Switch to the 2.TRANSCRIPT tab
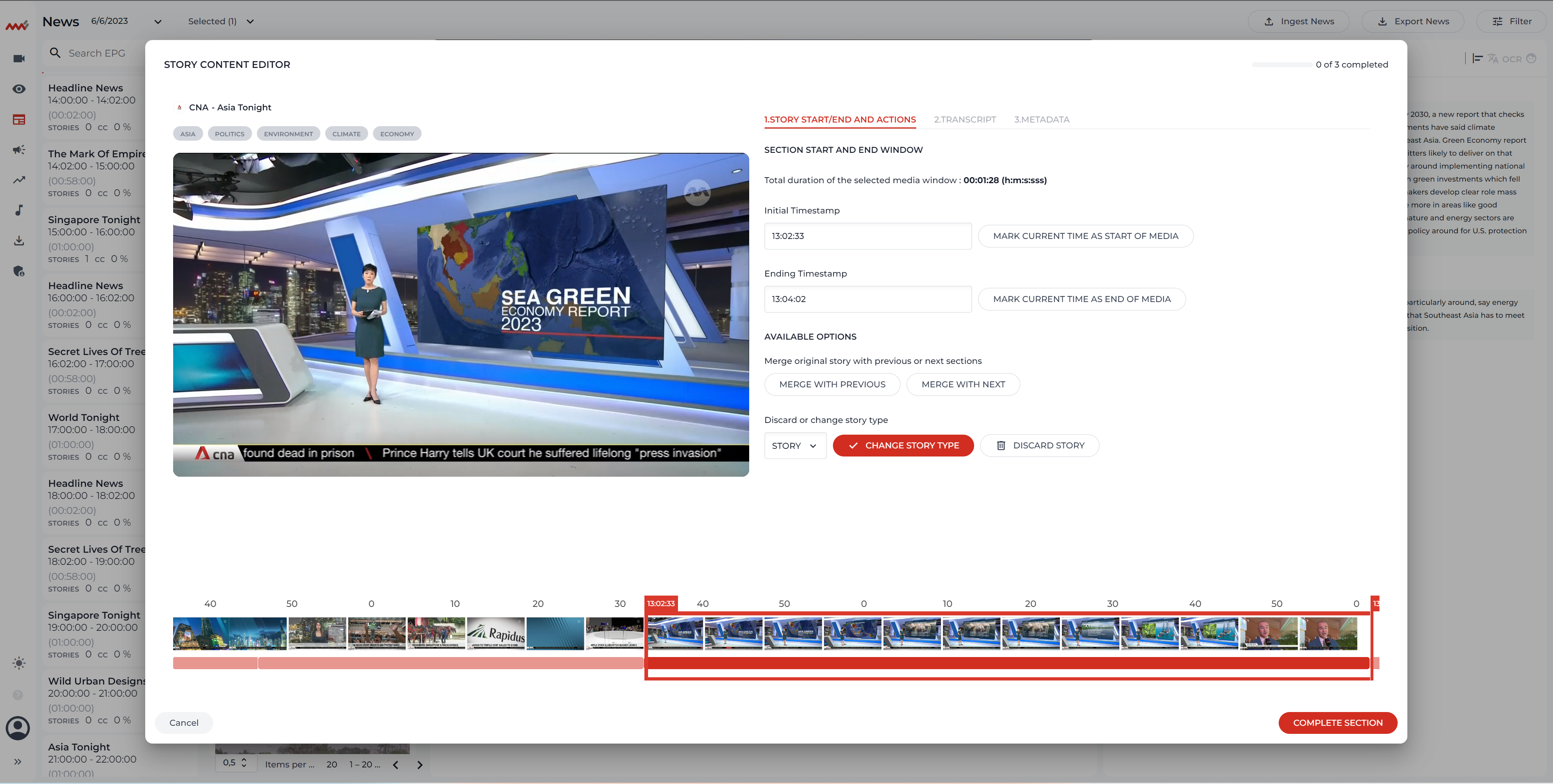1553x784 pixels. pos(964,119)
